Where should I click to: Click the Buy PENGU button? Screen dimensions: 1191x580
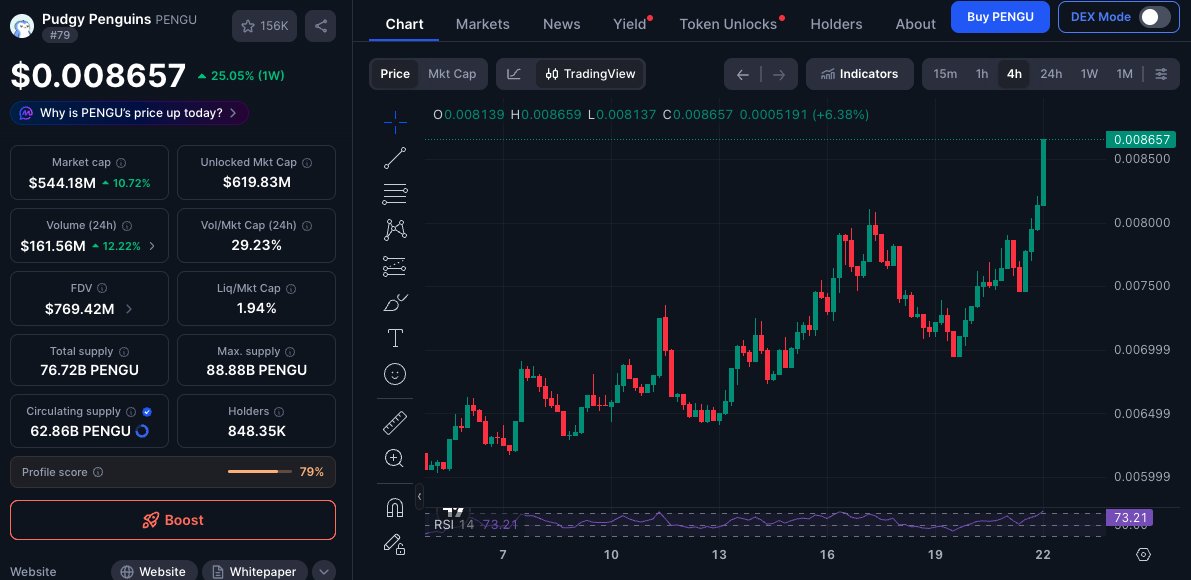(x=1000, y=17)
